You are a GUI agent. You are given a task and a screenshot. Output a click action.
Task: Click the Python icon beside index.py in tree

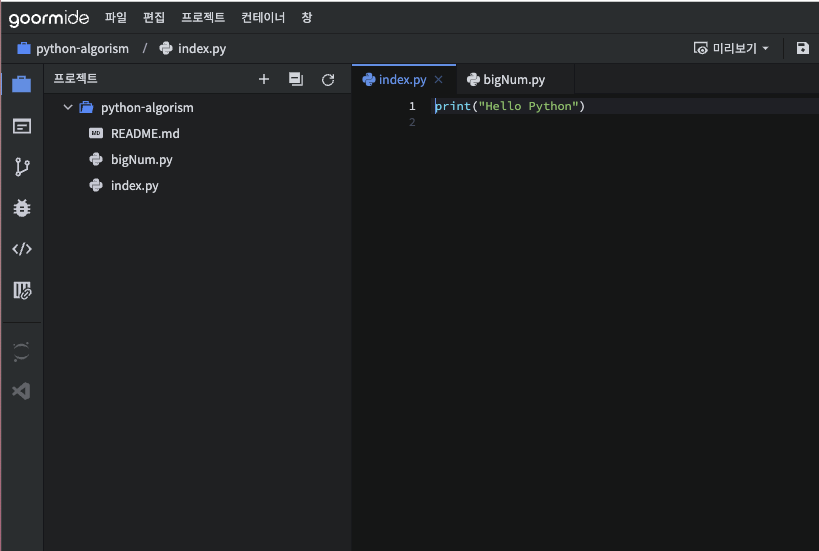(x=96, y=185)
